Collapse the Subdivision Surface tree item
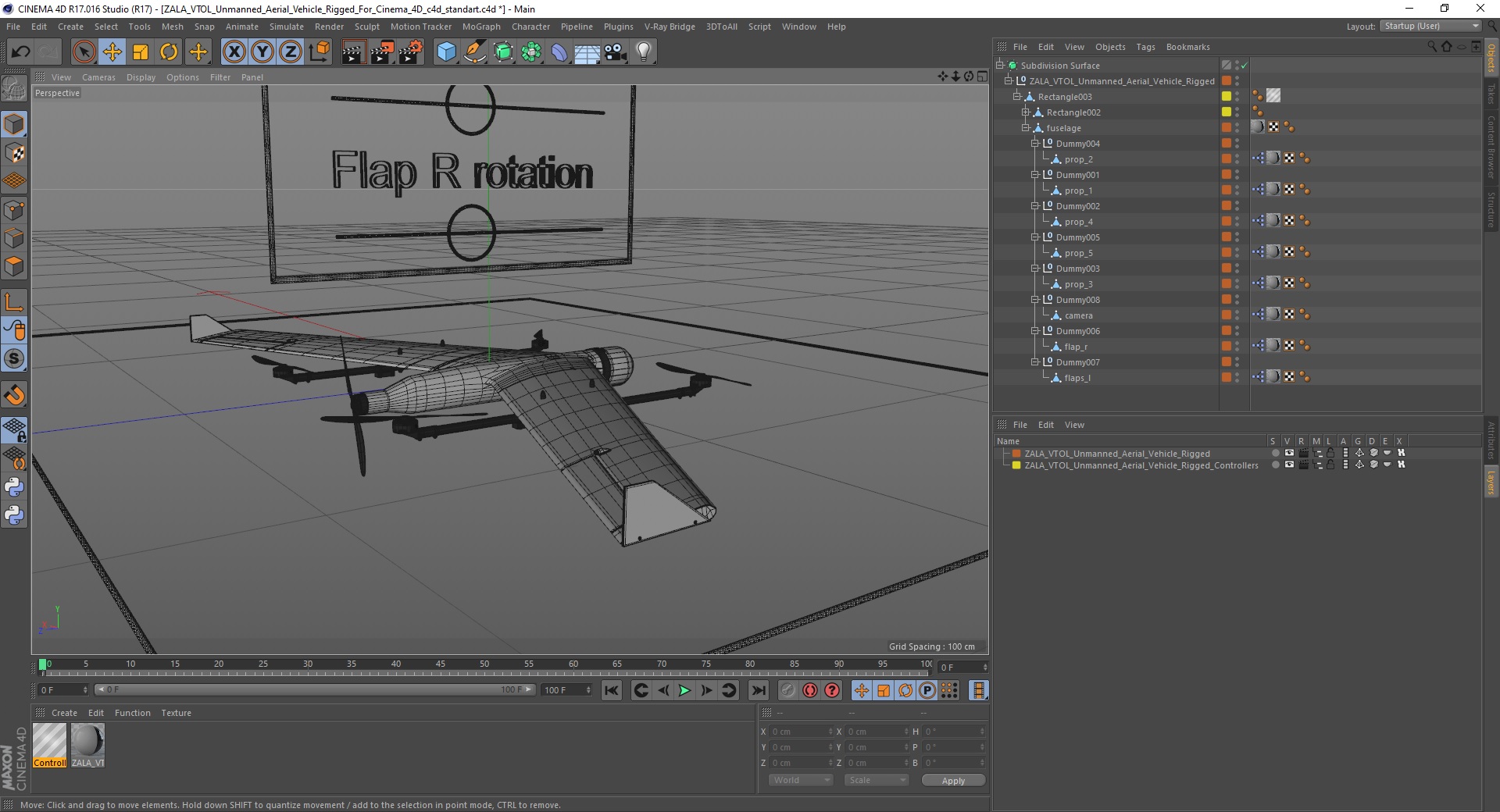The width and height of the screenshot is (1500, 812). coord(999,66)
